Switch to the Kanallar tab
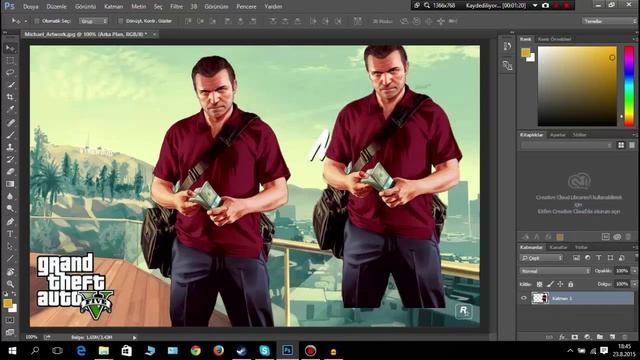640x360 pixels. pyautogui.click(x=558, y=247)
